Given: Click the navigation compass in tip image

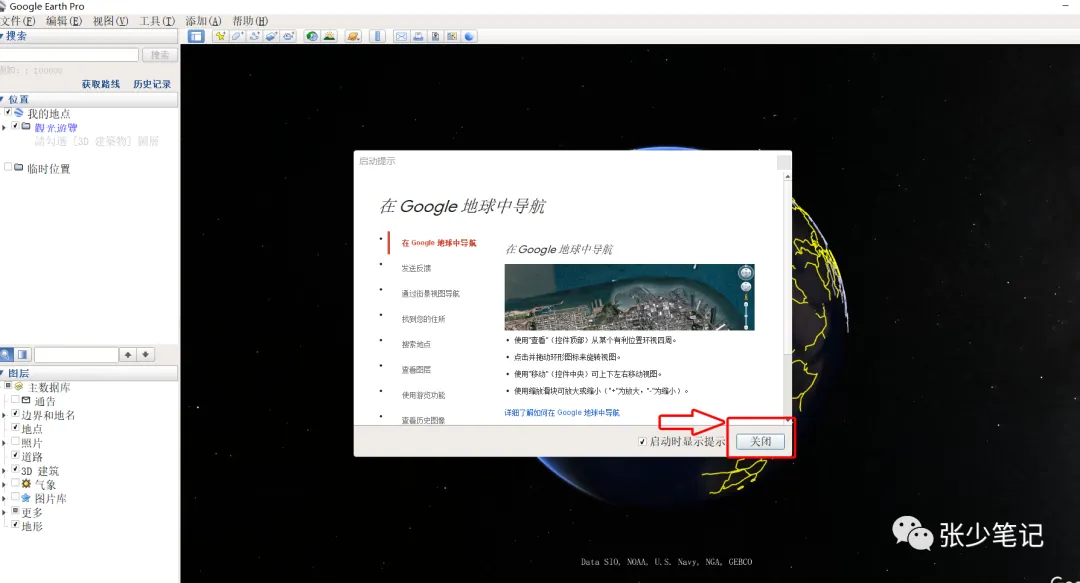Looking at the screenshot, I should (x=745, y=273).
